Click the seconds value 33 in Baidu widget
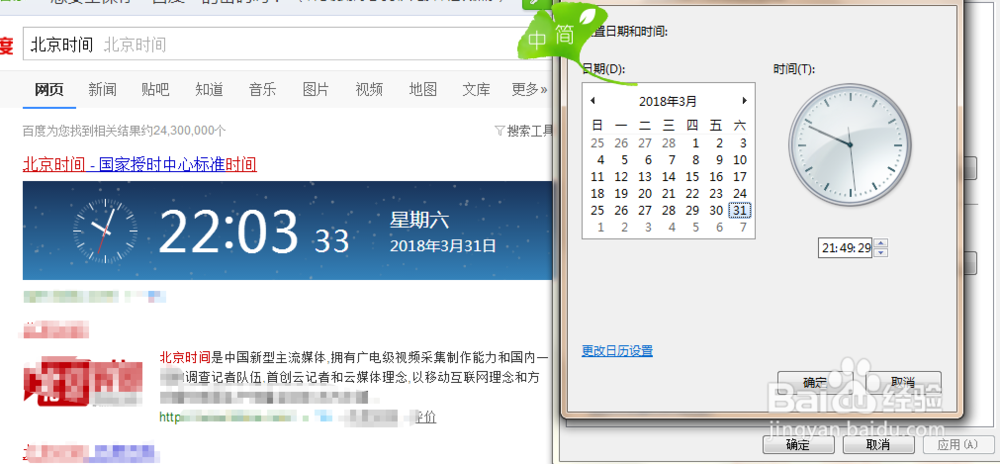The height and width of the screenshot is (464, 1000). pos(332,241)
